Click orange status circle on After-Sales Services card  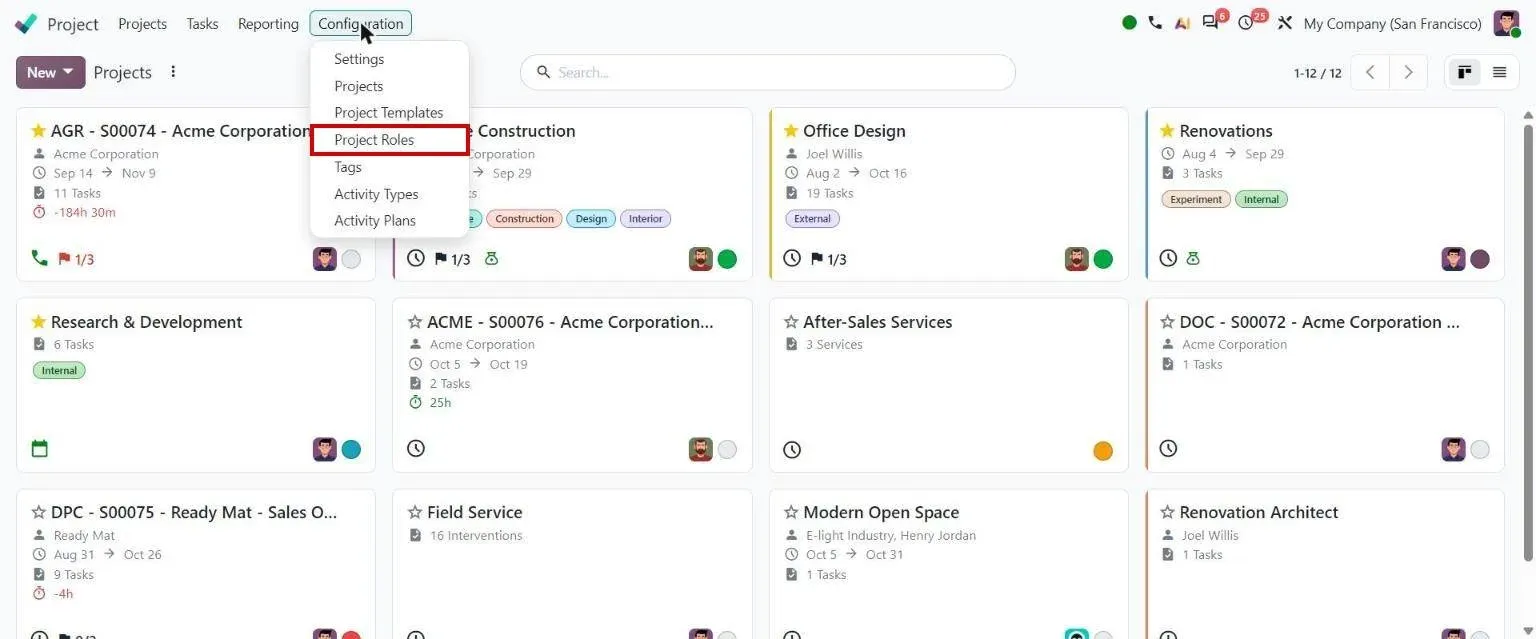point(1103,451)
